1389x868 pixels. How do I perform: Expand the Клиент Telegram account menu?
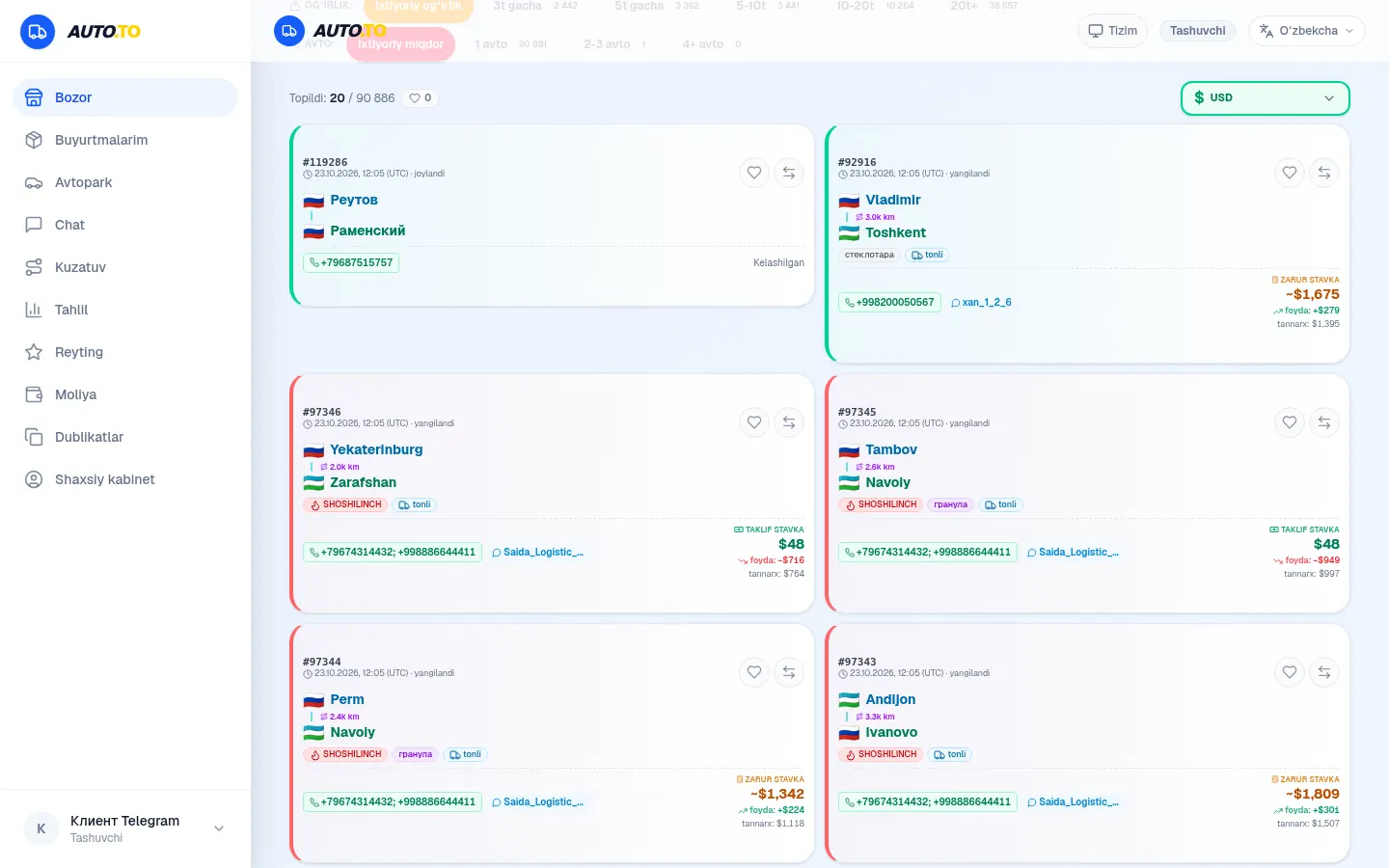click(125, 828)
